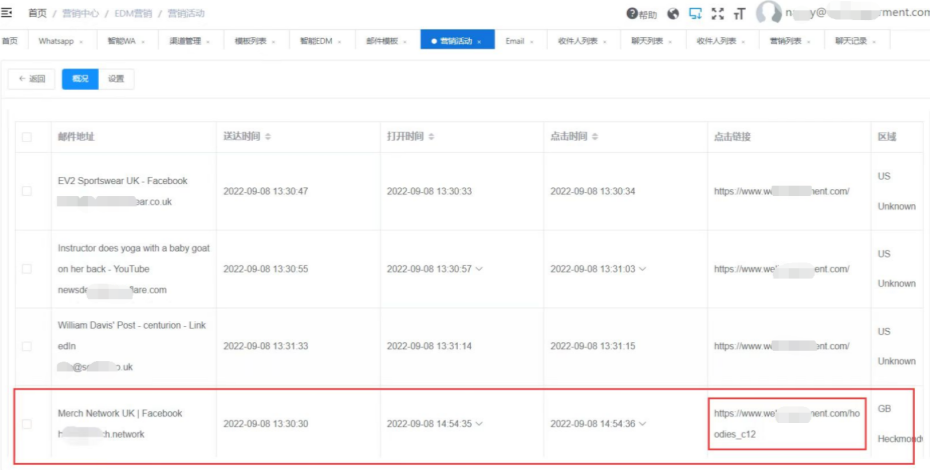Close the 邮件模板 tab with its x

click(x=404, y=42)
